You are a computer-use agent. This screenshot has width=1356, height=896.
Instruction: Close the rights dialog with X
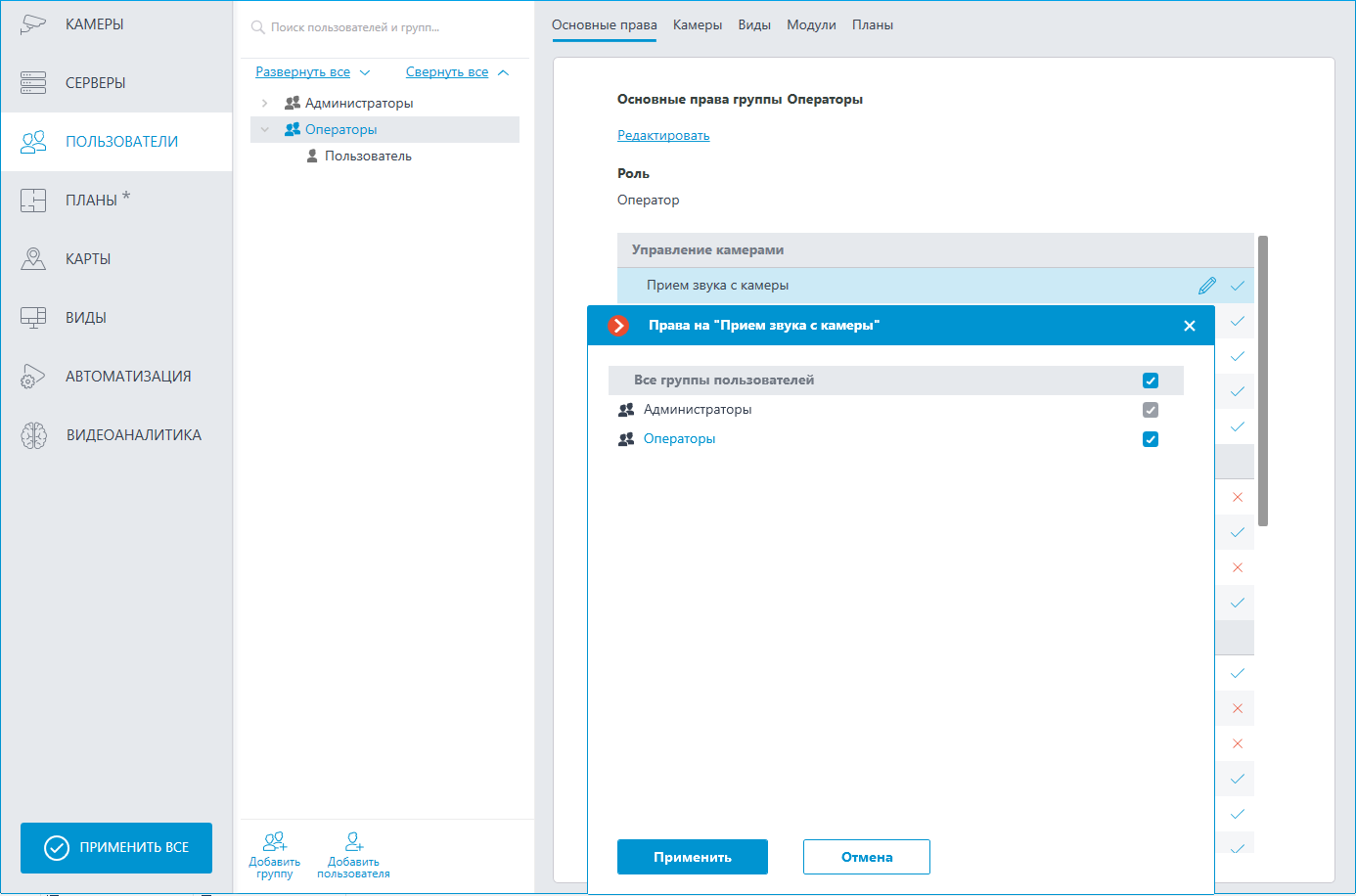(1190, 326)
